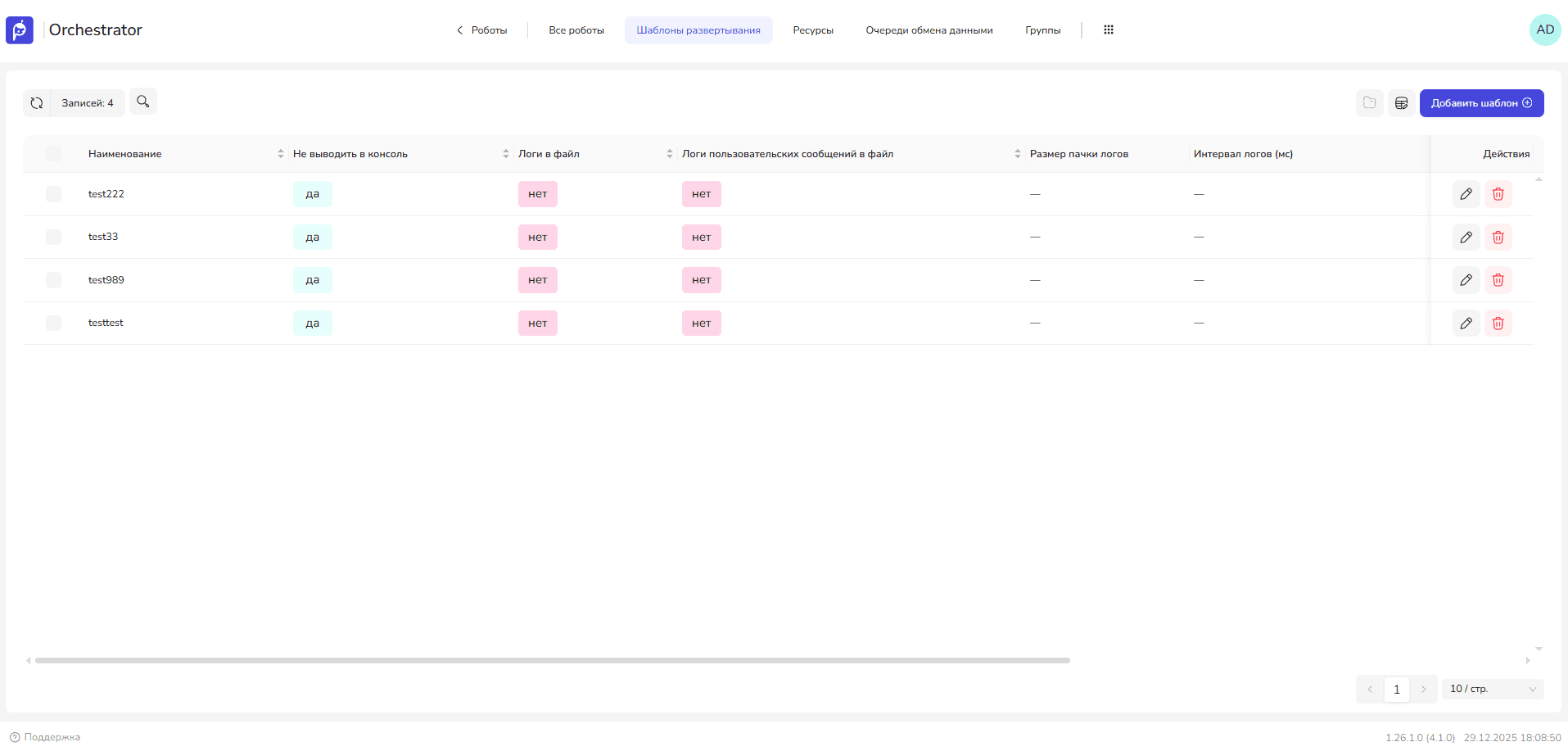
Task: Toggle the select-all header checkbox
Action: coord(54,154)
